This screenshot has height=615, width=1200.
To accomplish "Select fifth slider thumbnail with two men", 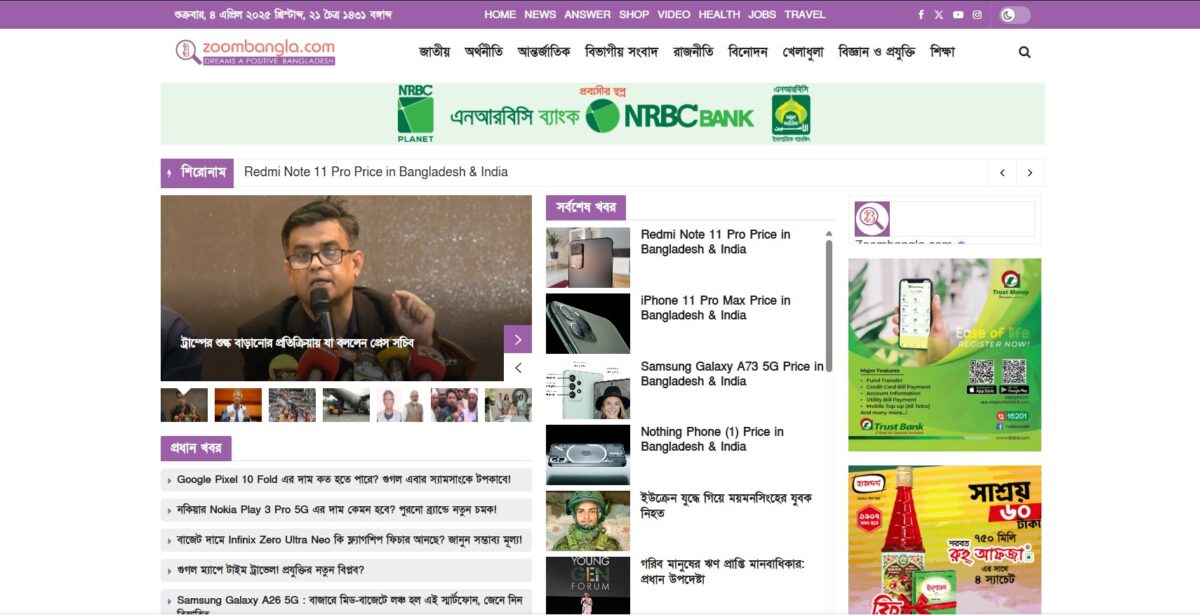I will 400,405.
